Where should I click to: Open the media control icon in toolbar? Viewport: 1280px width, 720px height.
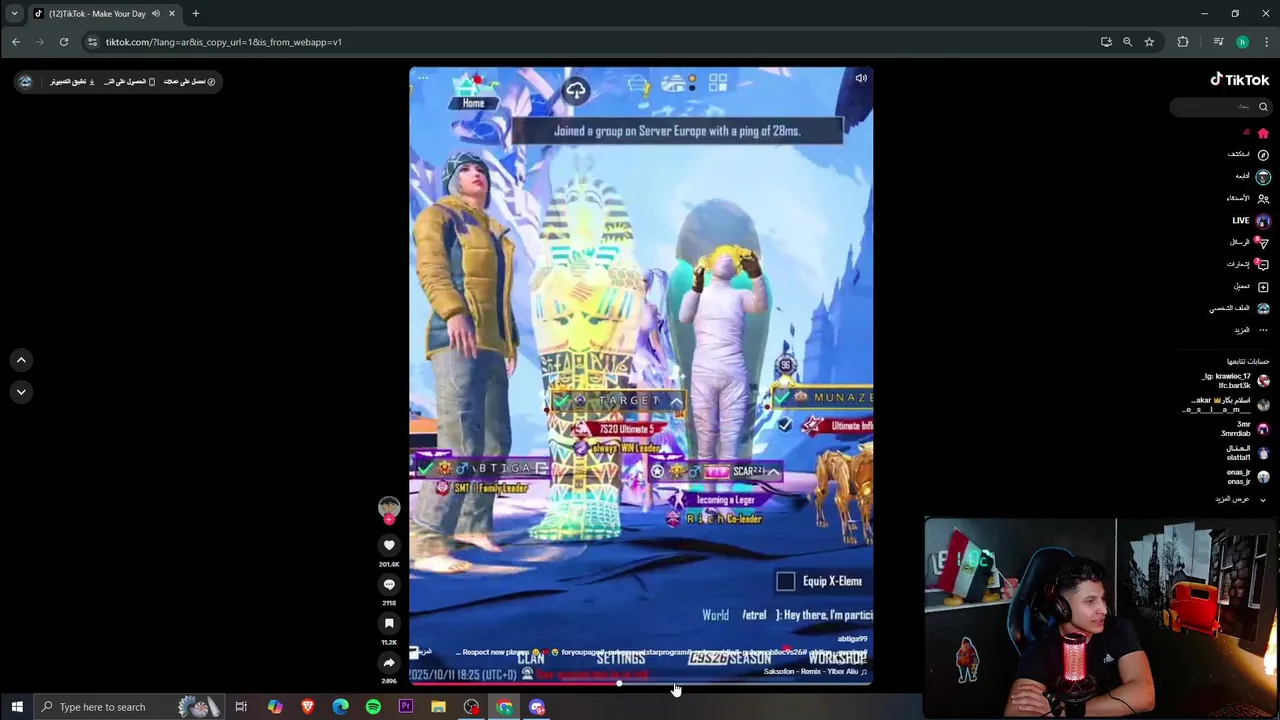click(x=1218, y=42)
